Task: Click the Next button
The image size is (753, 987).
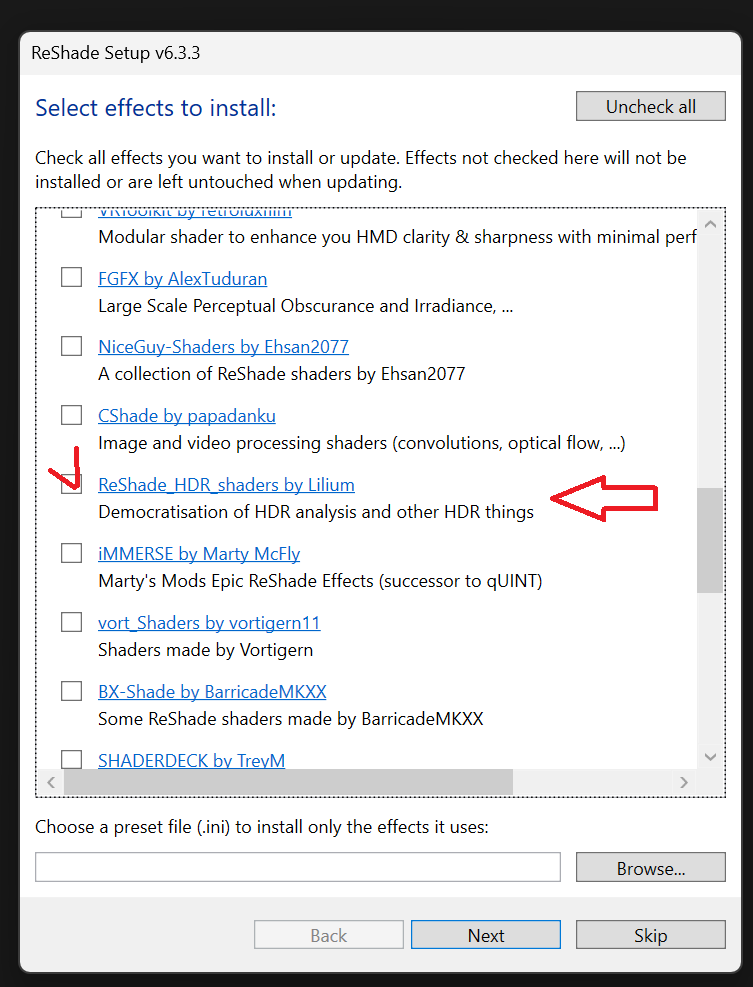Action: (x=485, y=935)
